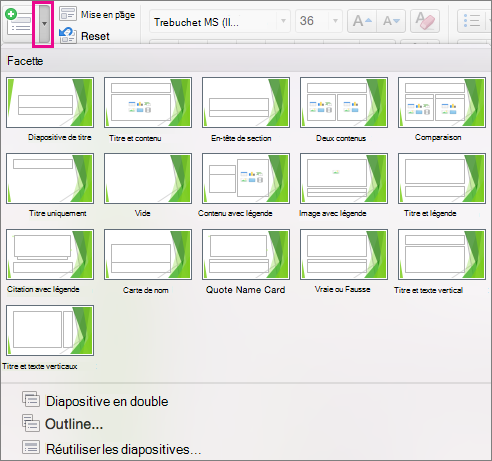Expand the font size 36 dropdown
This screenshot has width=492, height=461.
[x=335, y=21]
